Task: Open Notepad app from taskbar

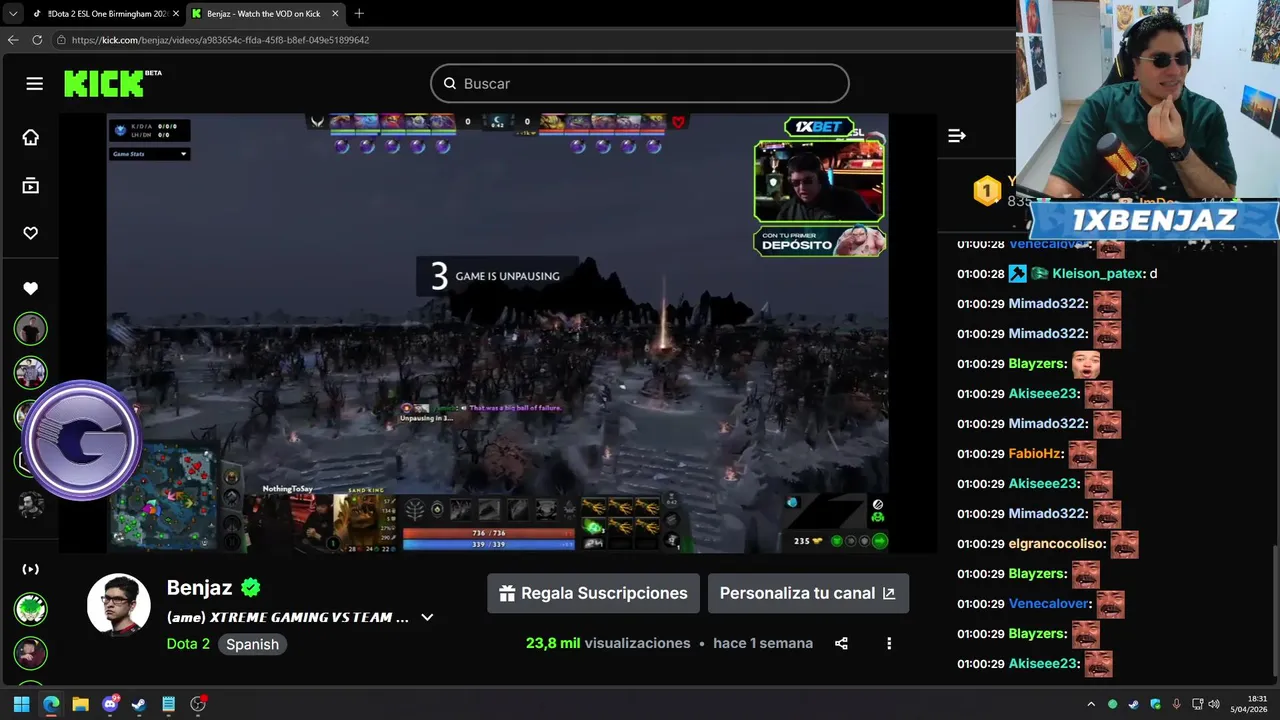Action: 168,704
